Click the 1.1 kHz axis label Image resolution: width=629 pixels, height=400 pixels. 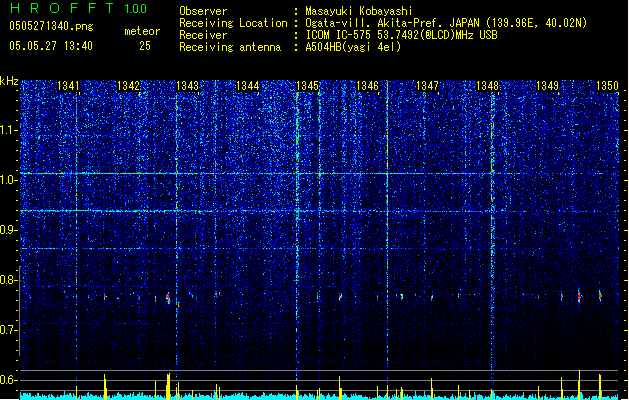point(9,130)
